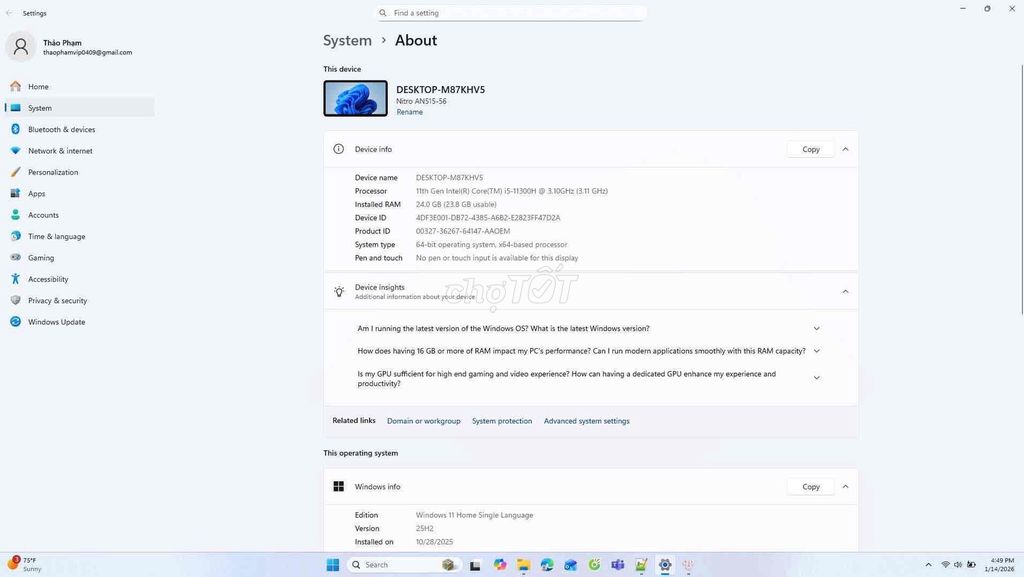The image size is (1024, 577).
Task: Open Bluetooth & devices settings
Action: pos(61,129)
